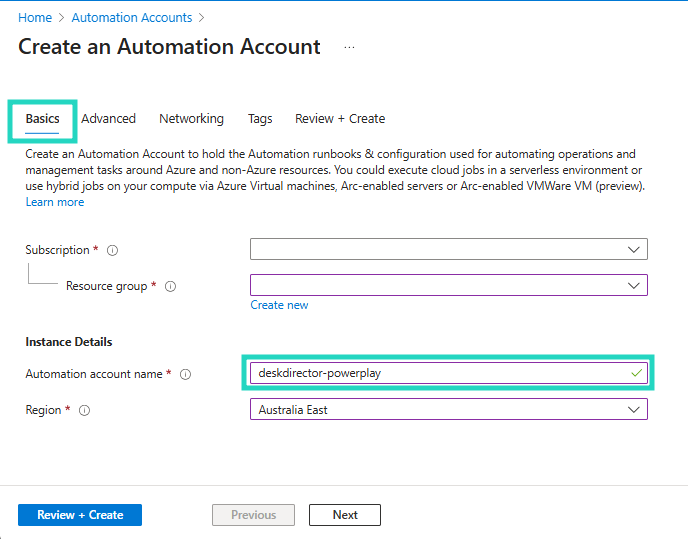
Task: Click the Region info icon
Action: 84,410
